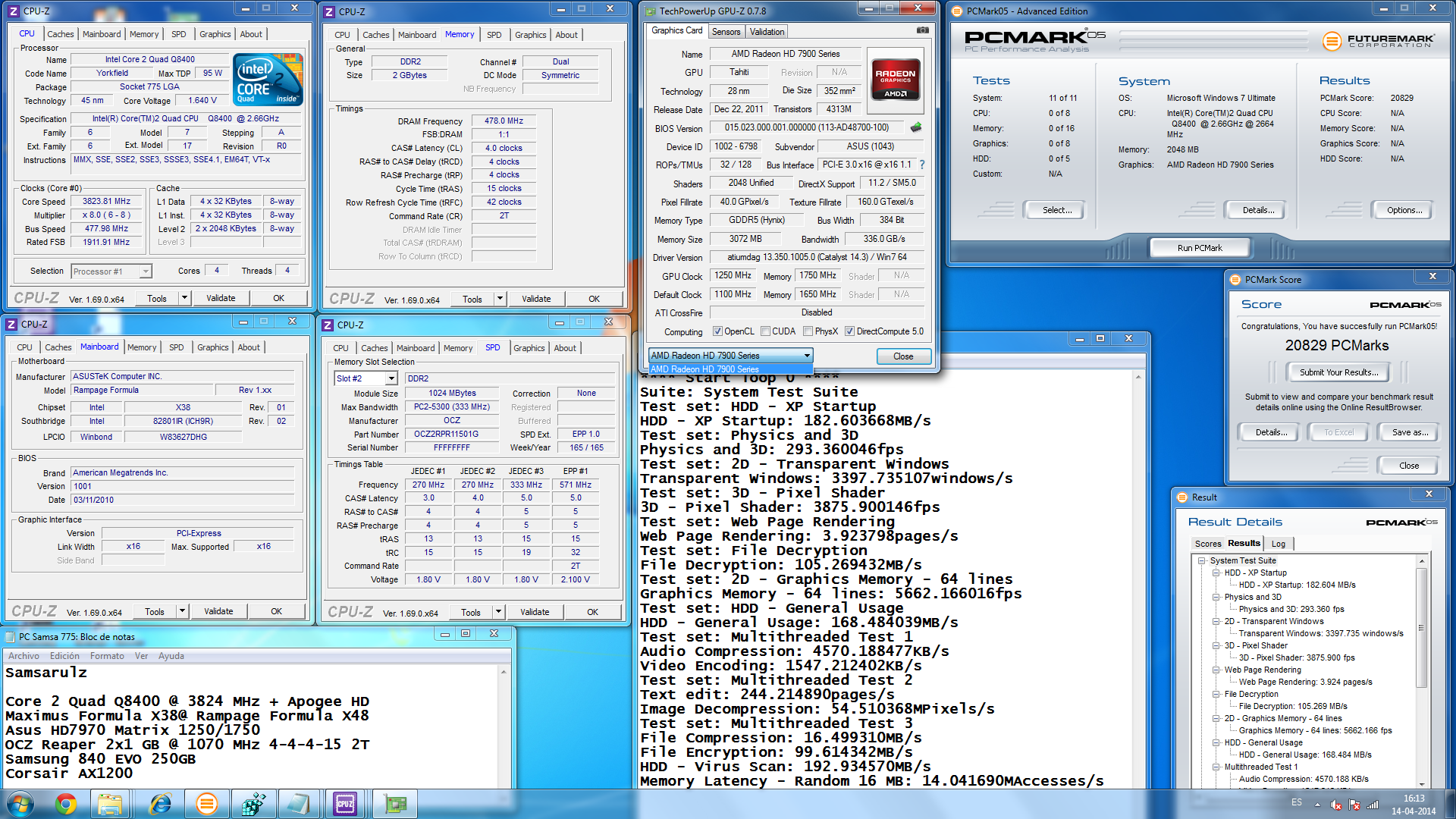Click the GPU-Z BIOS save chip icon
The image size is (1456, 819).
(x=916, y=127)
